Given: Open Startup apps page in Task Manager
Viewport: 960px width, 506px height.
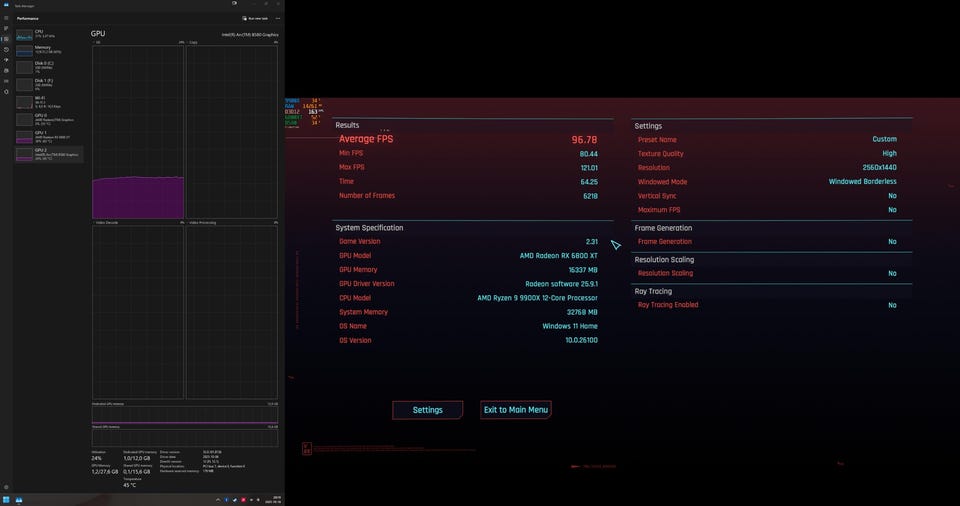Looking at the screenshot, I should 6,60.
